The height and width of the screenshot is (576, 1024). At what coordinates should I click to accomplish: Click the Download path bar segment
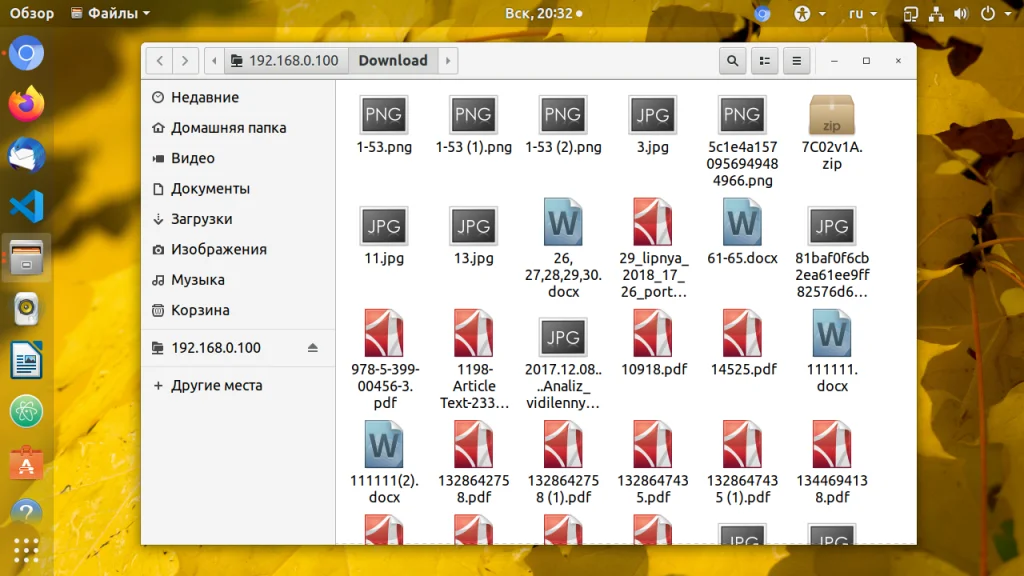393,61
